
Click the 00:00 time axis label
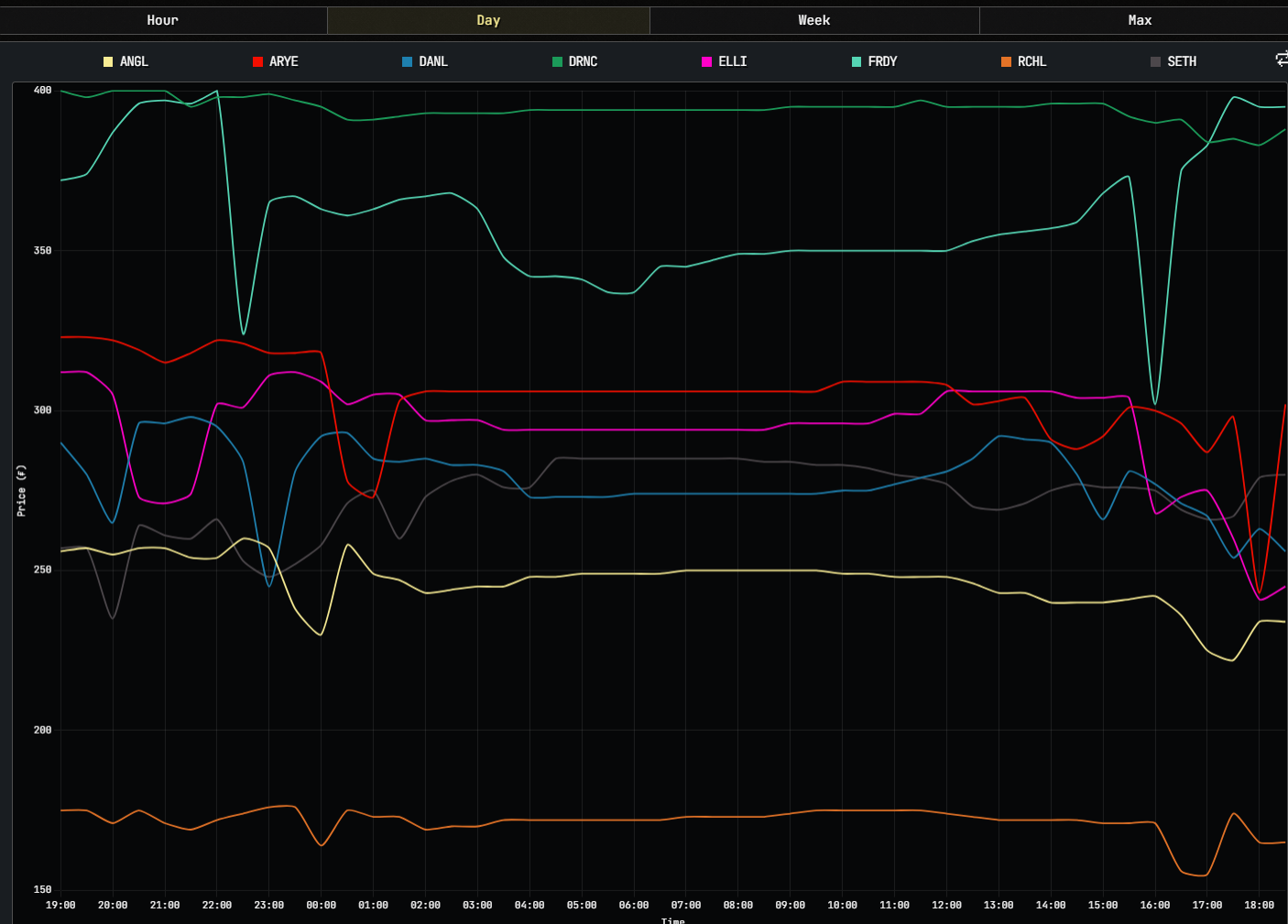pyautogui.click(x=321, y=905)
